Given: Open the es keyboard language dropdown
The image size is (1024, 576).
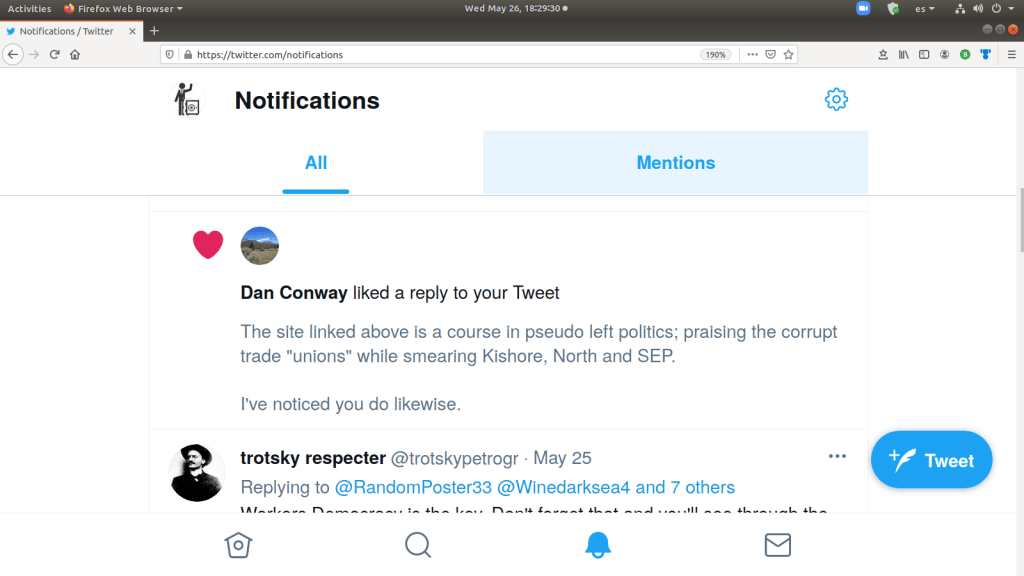Looking at the screenshot, I should coord(925,9).
